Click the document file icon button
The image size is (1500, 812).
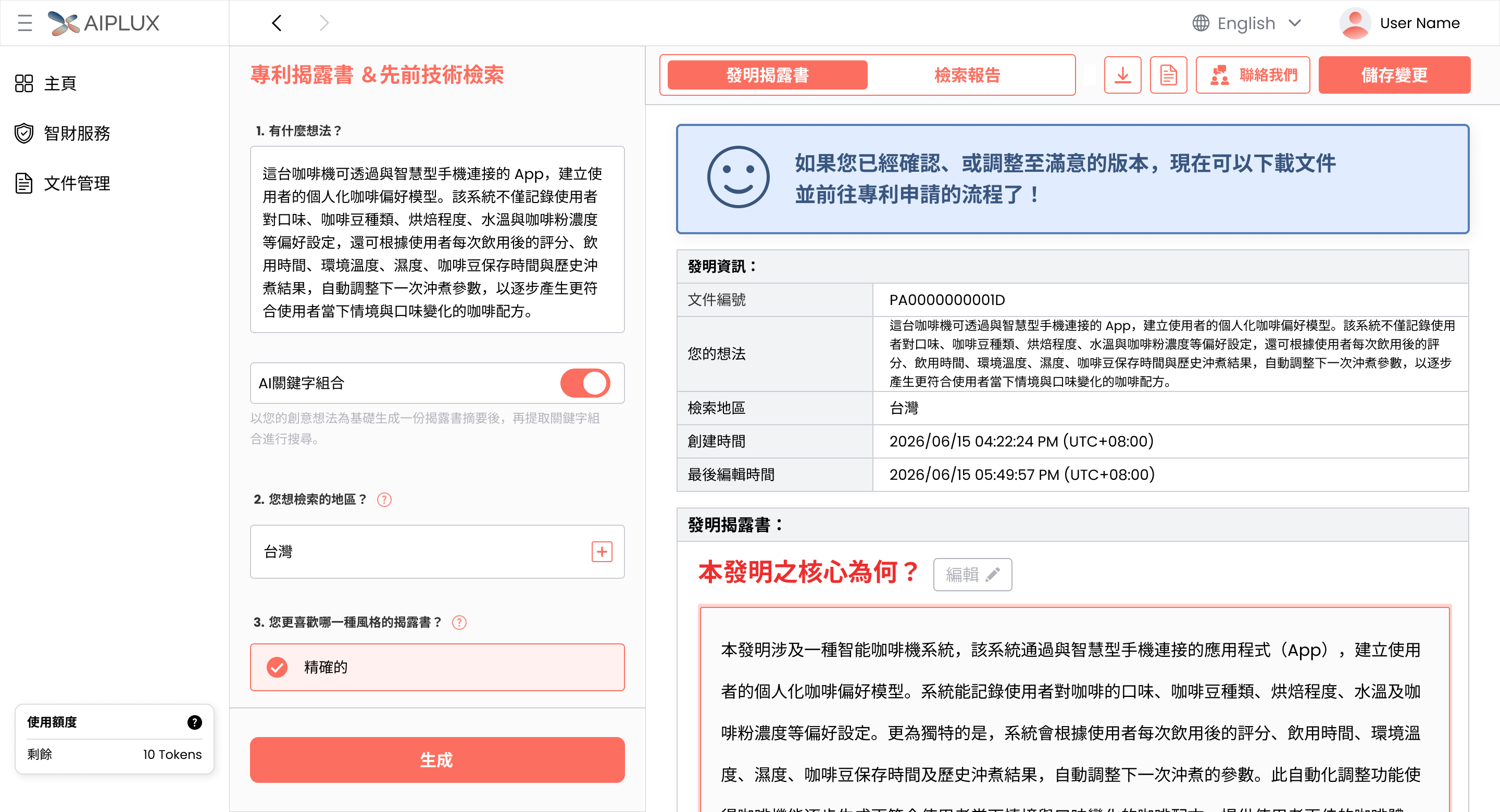point(1168,75)
